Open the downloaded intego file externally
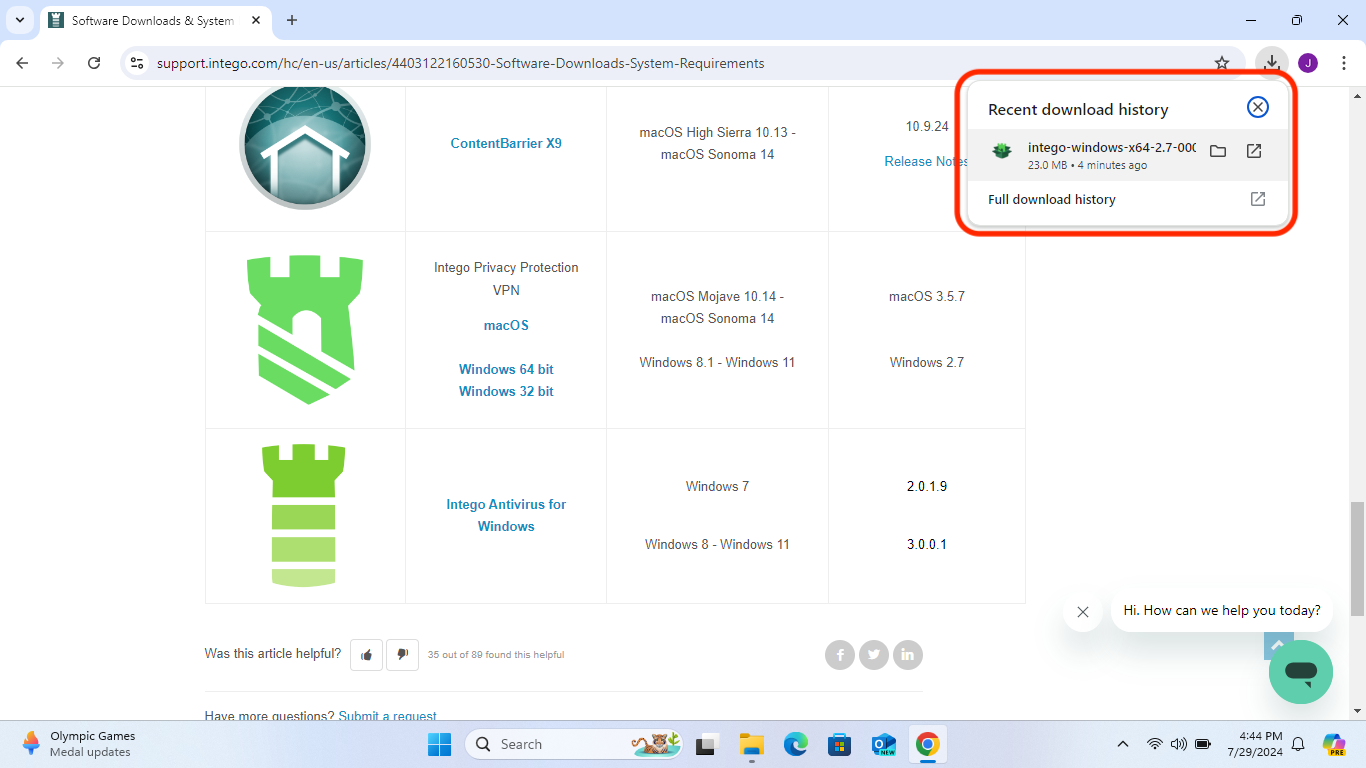Screen dimensions: 1366x768 tap(1254, 151)
